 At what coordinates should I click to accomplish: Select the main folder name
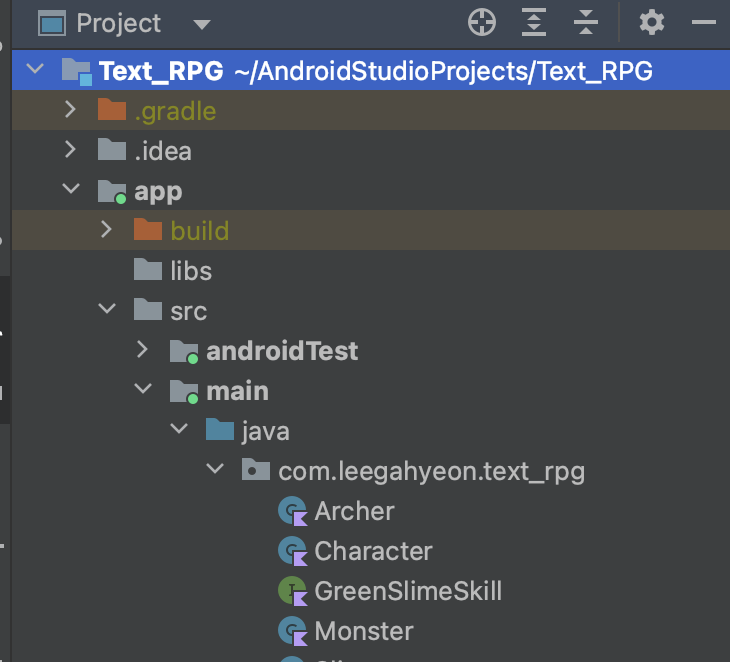point(237,391)
